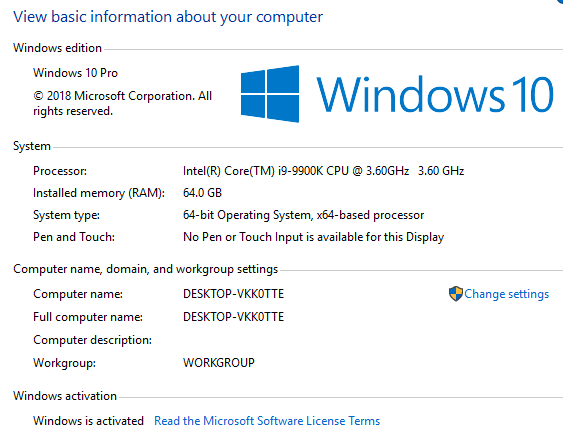This screenshot has height=440, width=563.
Task: Click the Installed memory (RAM): label
Action: pyautogui.click(x=99, y=193)
